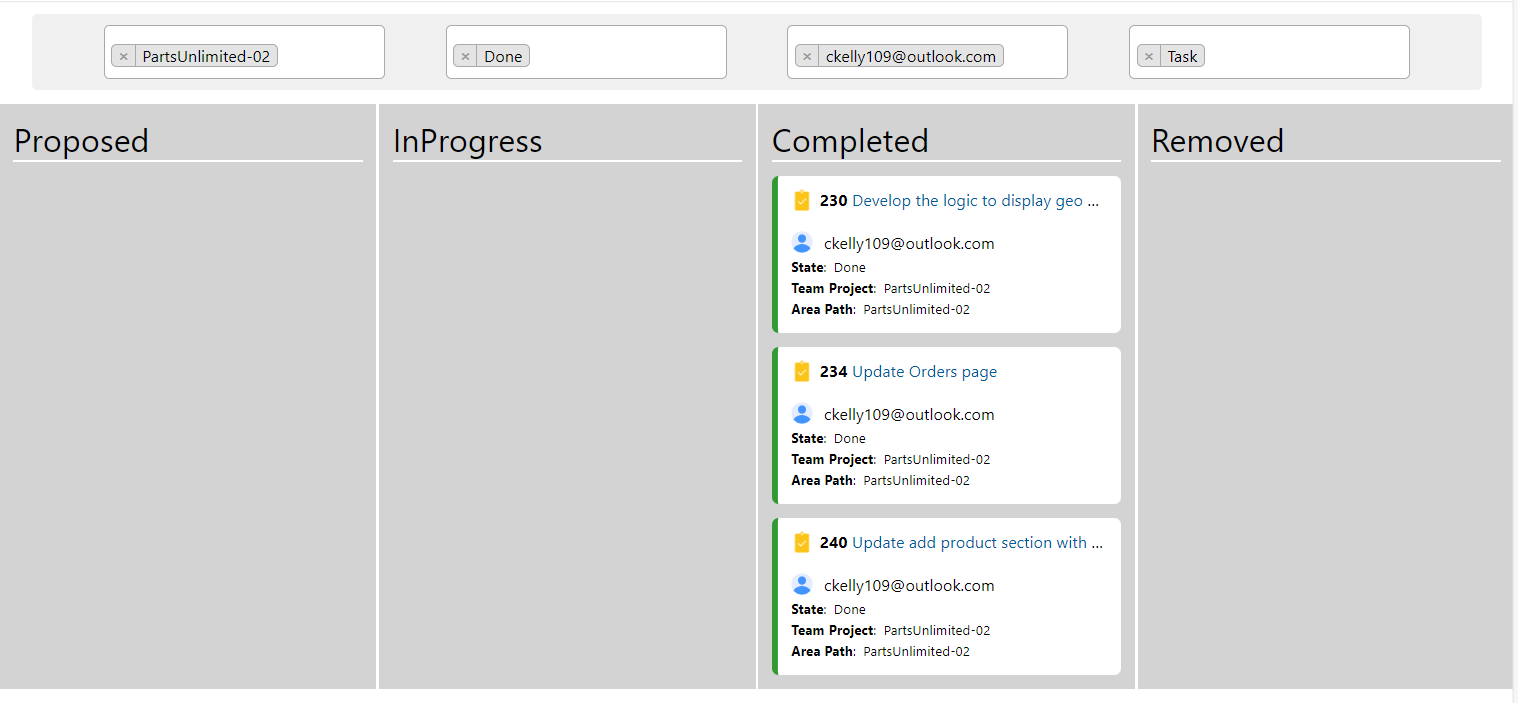Open 'Develop the logic to display geo' link
Viewport: 1518px width, 703px height.
point(974,201)
